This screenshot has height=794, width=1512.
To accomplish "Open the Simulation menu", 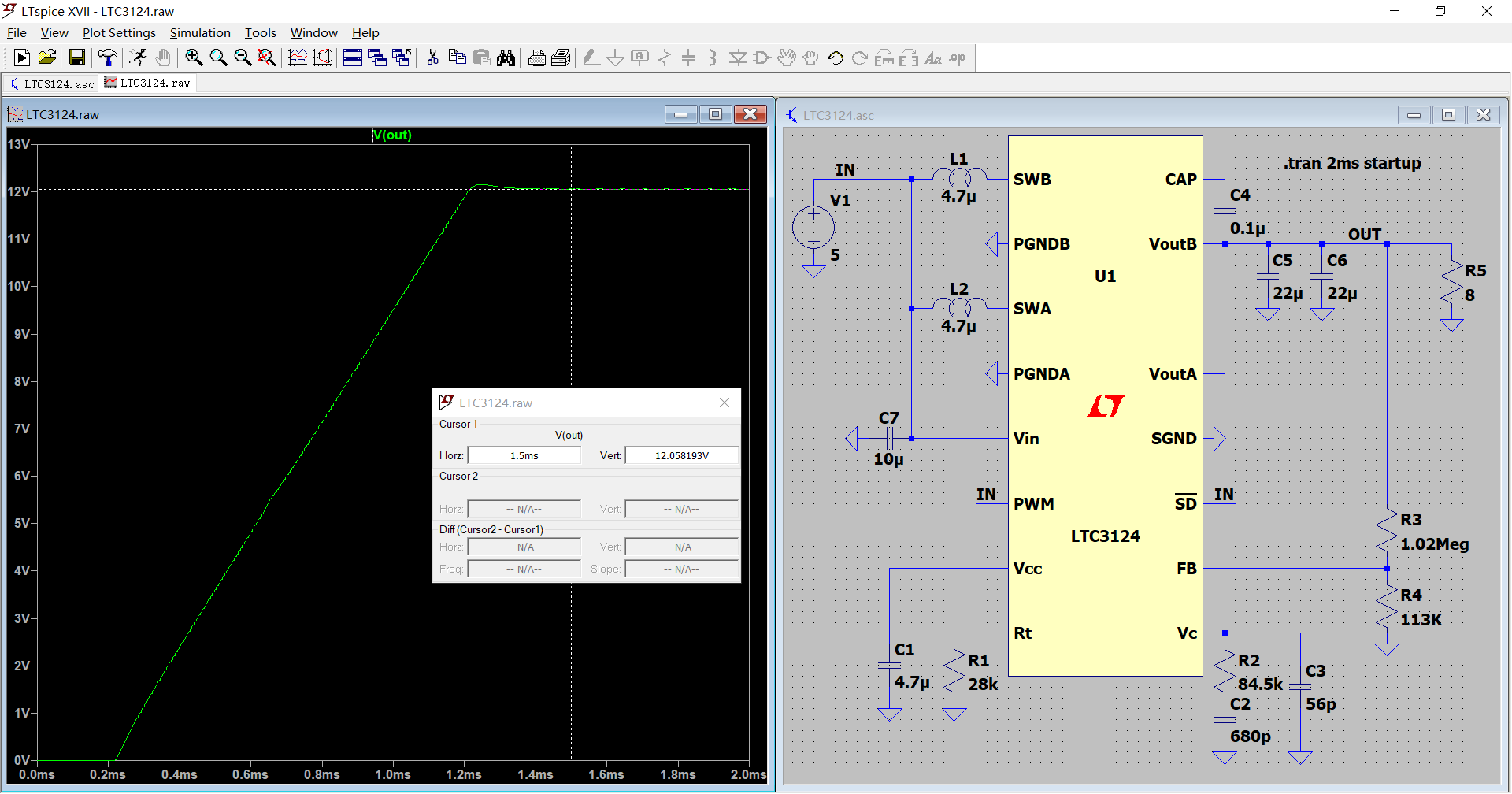I will pyautogui.click(x=200, y=32).
